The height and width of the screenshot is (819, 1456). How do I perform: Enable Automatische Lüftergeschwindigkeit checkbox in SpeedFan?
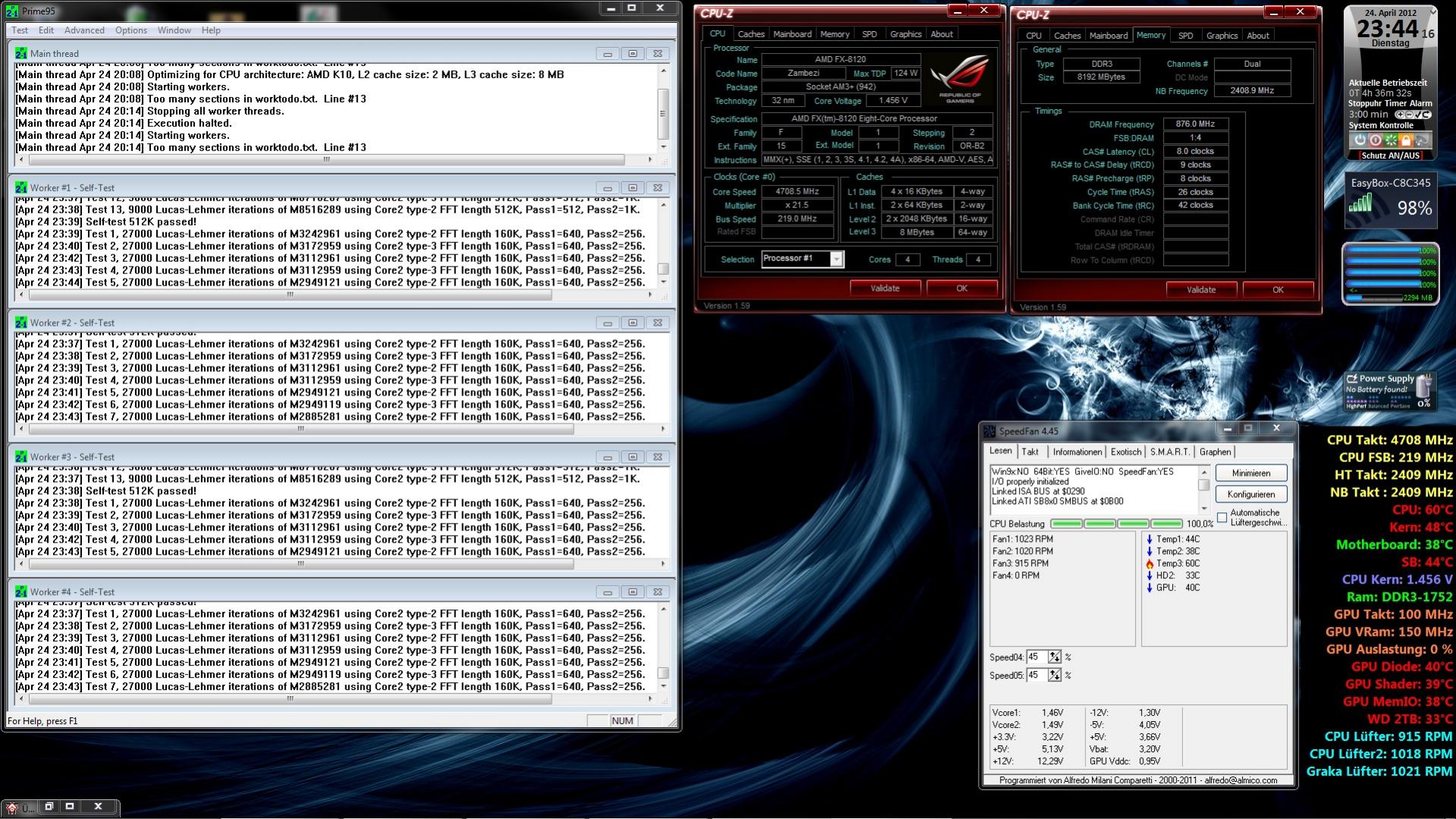pyautogui.click(x=1222, y=518)
